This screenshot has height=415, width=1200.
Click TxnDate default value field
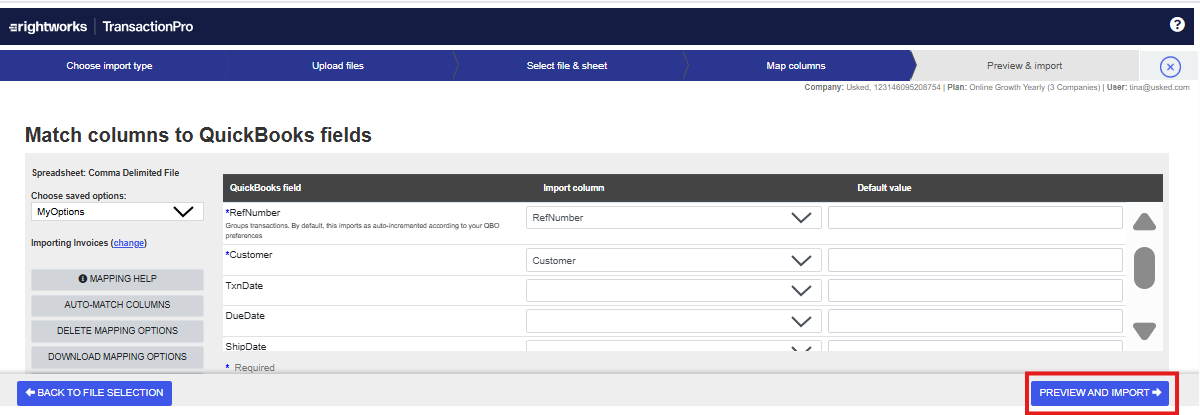975,291
